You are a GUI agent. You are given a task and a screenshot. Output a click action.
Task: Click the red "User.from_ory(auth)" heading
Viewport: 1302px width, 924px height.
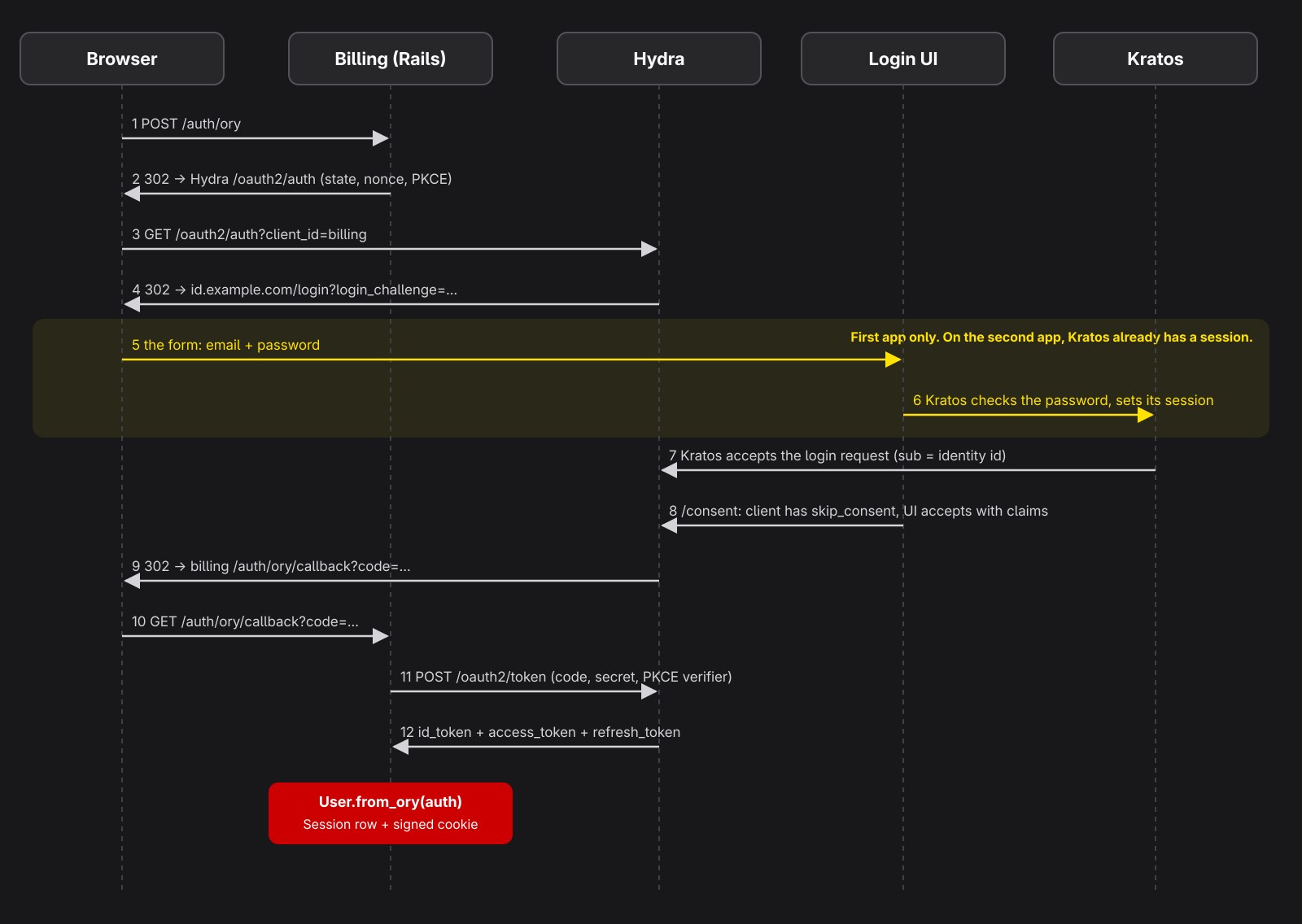[x=391, y=802]
